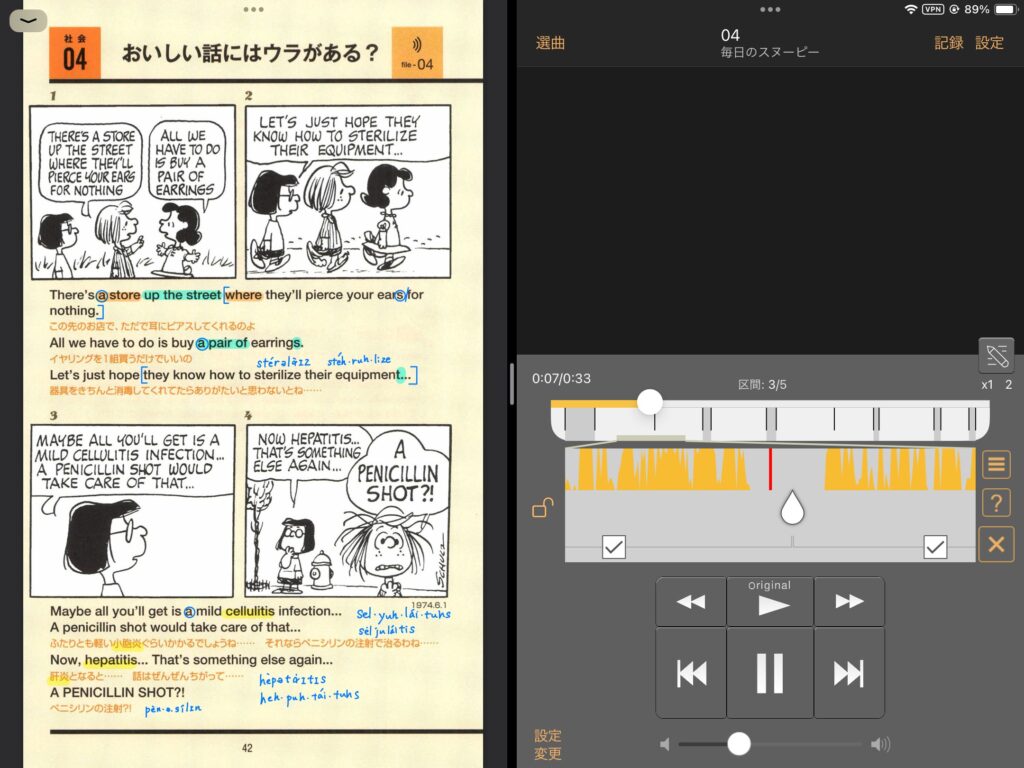
Task: Open the left app's three-dot multitasking menu
Action: (x=253, y=9)
